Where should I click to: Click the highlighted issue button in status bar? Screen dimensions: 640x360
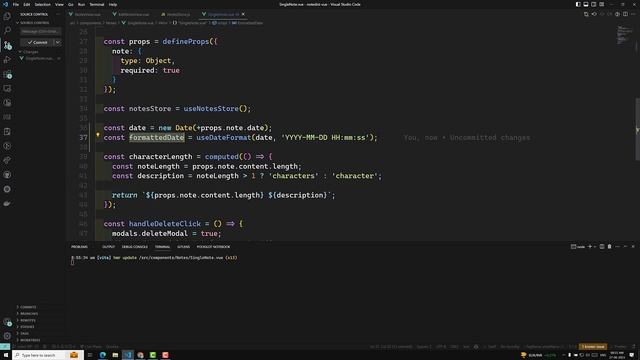(x=593, y=347)
